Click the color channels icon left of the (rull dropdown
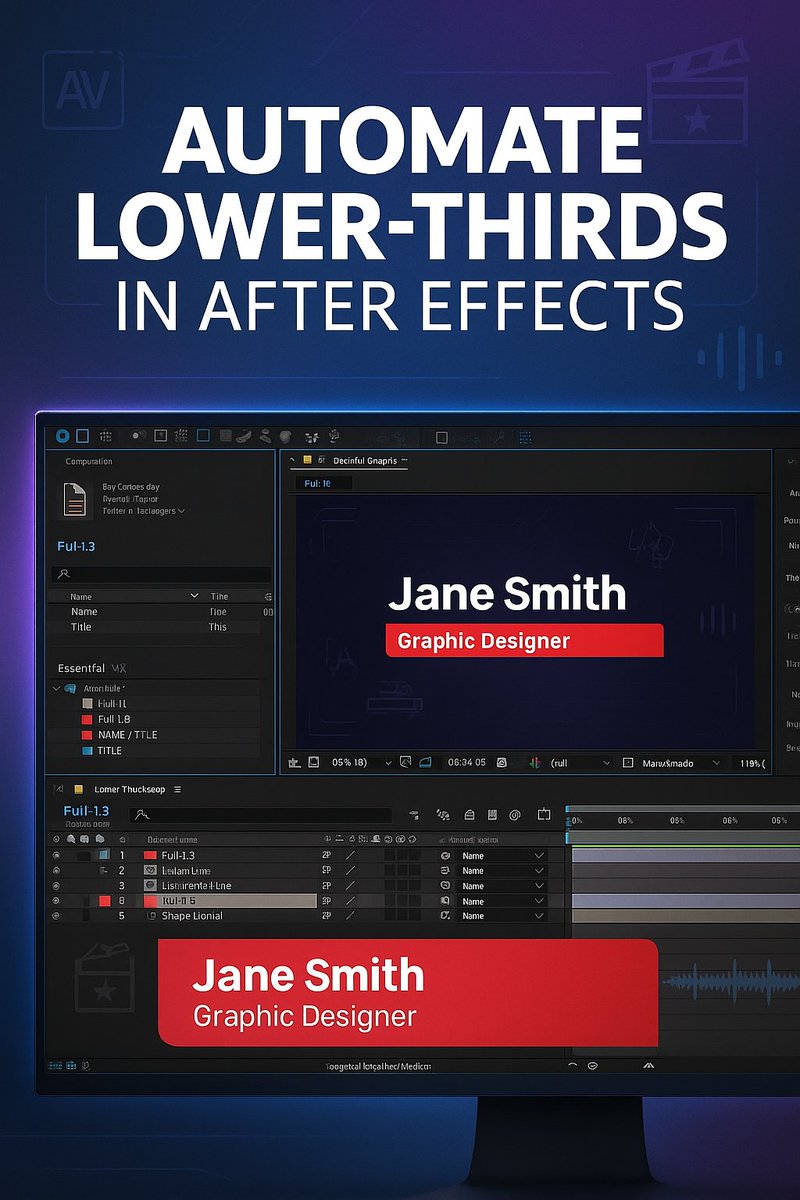800x1200 pixels. (x=534, y=762)
